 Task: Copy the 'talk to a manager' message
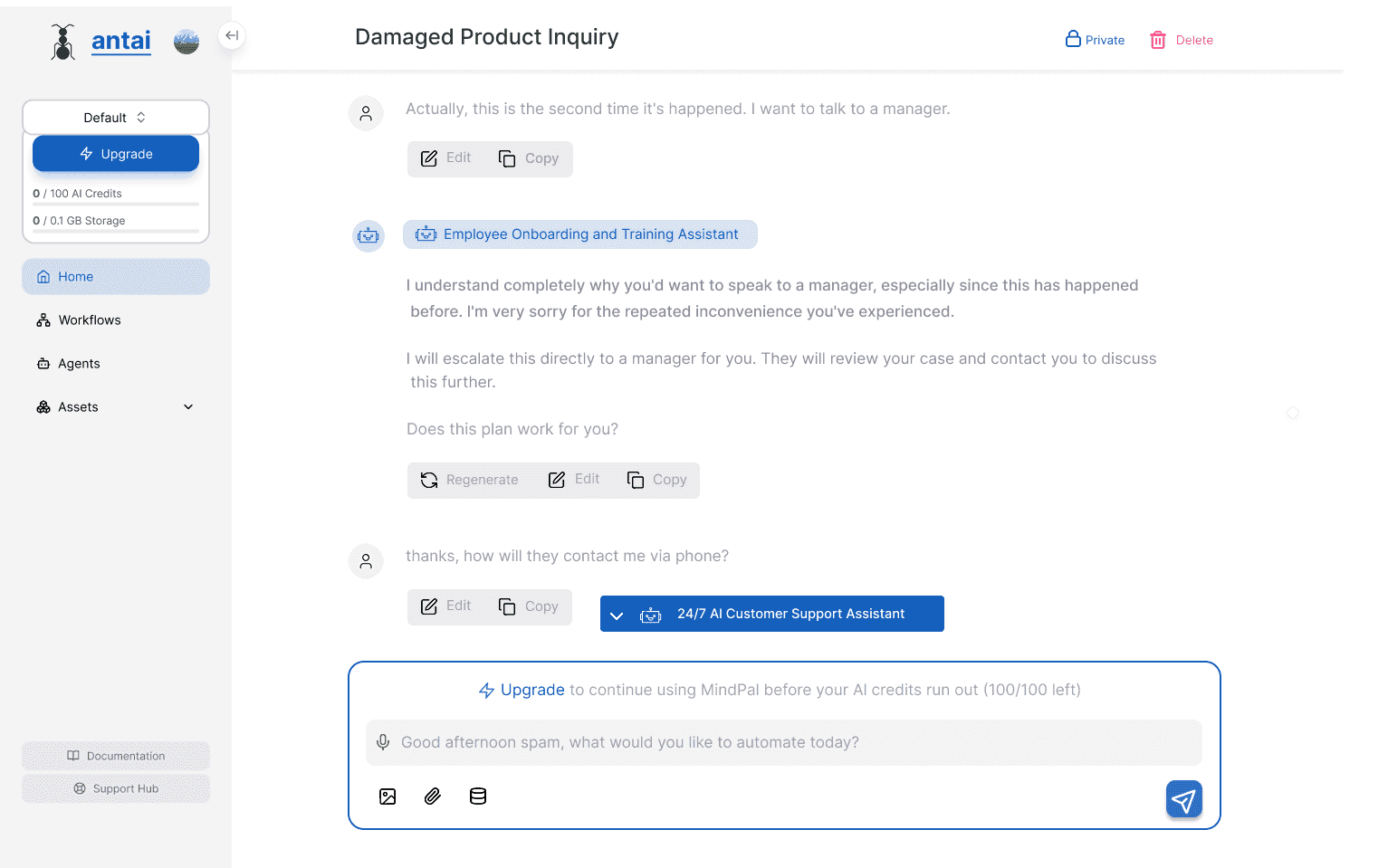point(529,158)
